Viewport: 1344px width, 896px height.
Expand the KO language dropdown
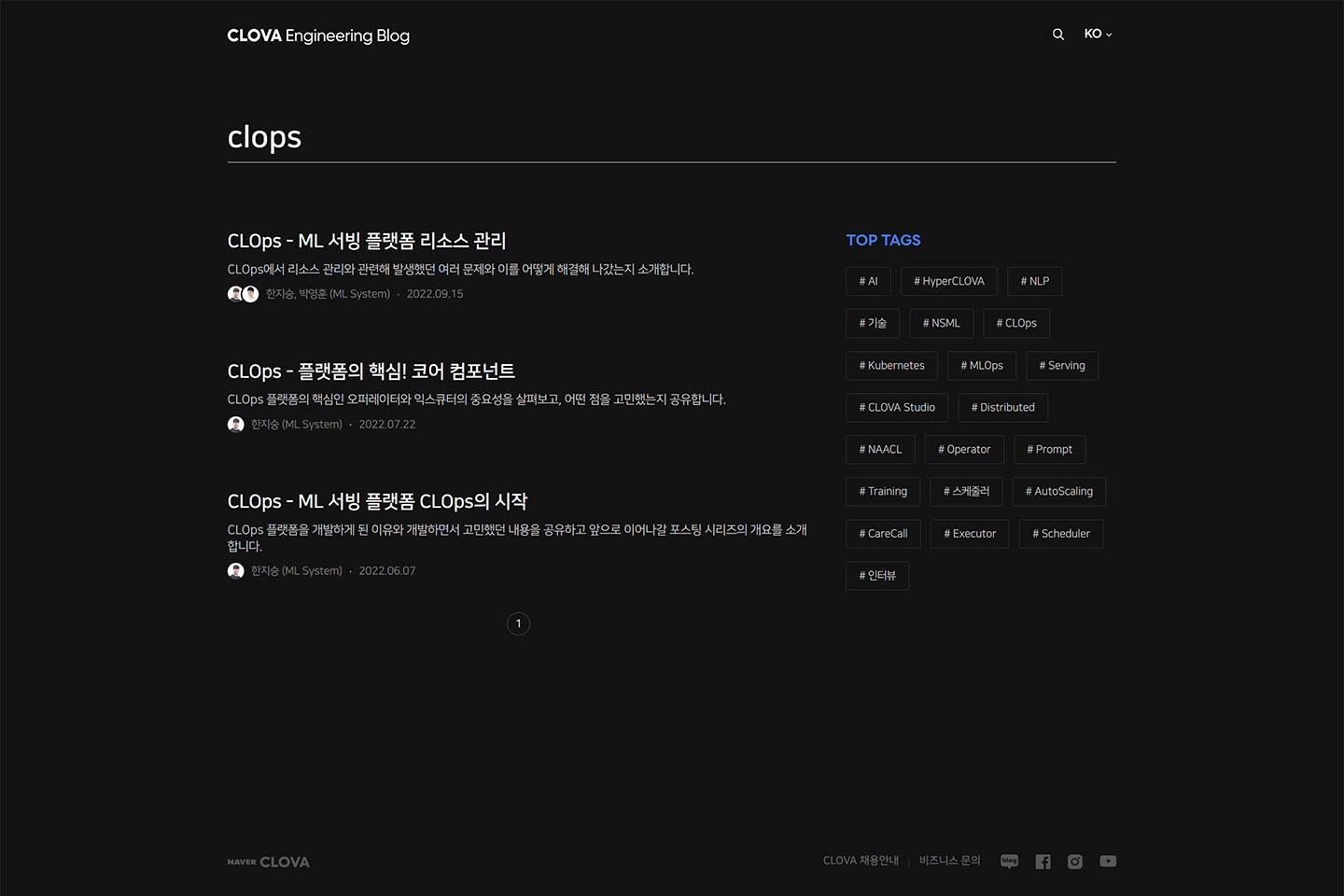[1098, 35]
